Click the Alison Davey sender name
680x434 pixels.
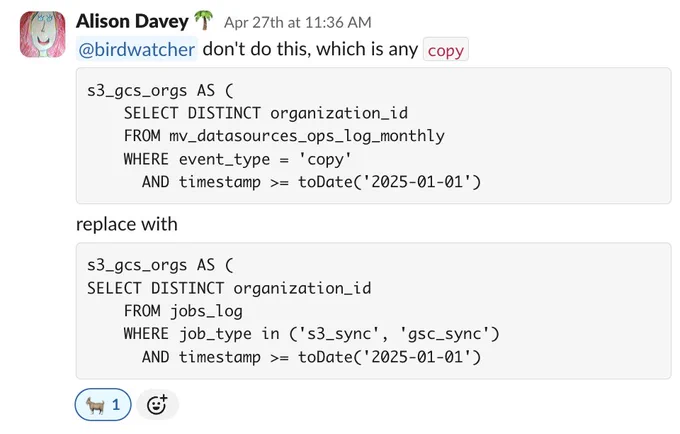pyautogui.click(x=132, y=21)
